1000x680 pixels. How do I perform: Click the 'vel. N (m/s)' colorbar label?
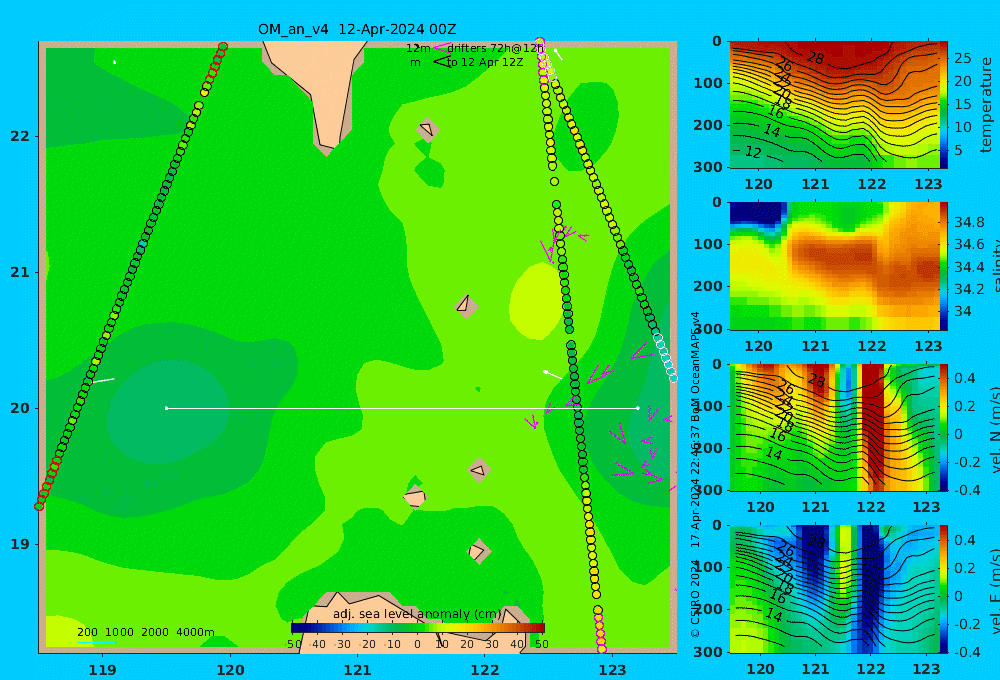[994, 430]
